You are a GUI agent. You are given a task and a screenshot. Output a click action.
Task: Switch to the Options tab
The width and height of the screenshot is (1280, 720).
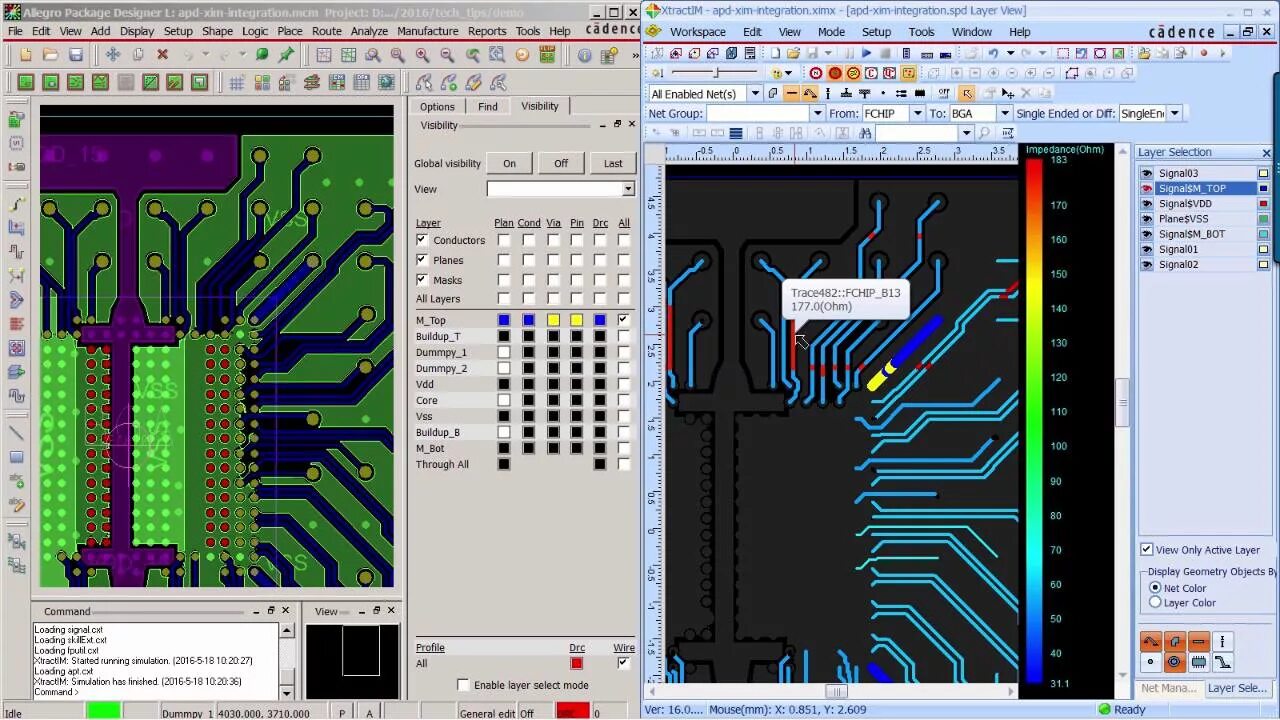[x=436, y=106]
